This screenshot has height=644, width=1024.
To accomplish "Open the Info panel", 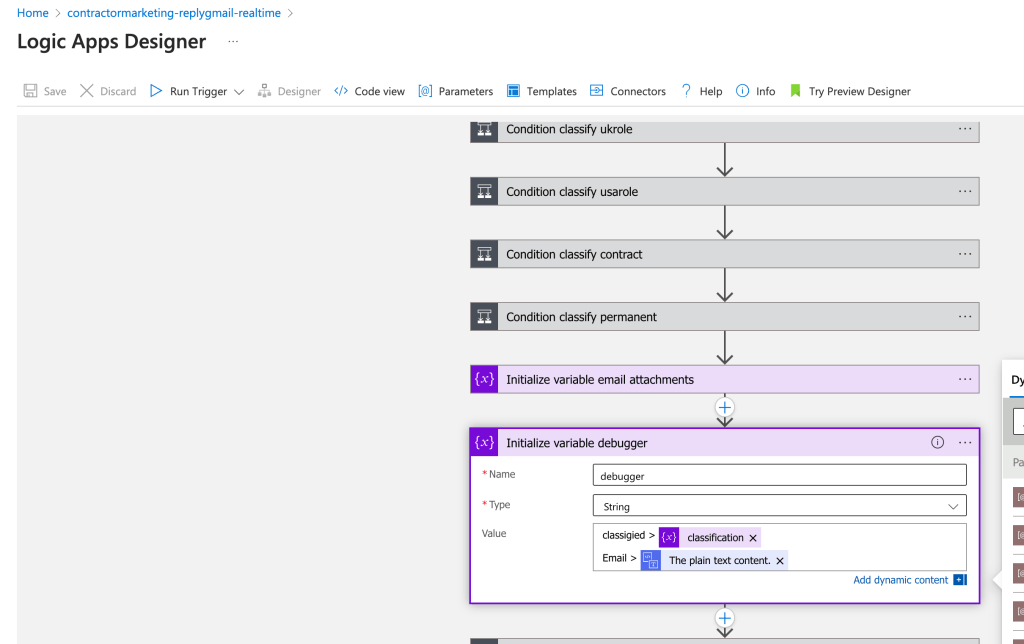I will [756, 91].
